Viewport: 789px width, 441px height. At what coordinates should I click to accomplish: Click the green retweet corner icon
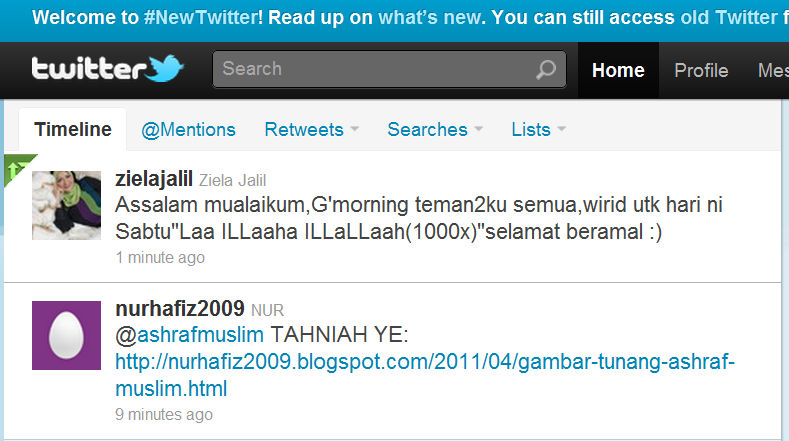coord(17,168)
